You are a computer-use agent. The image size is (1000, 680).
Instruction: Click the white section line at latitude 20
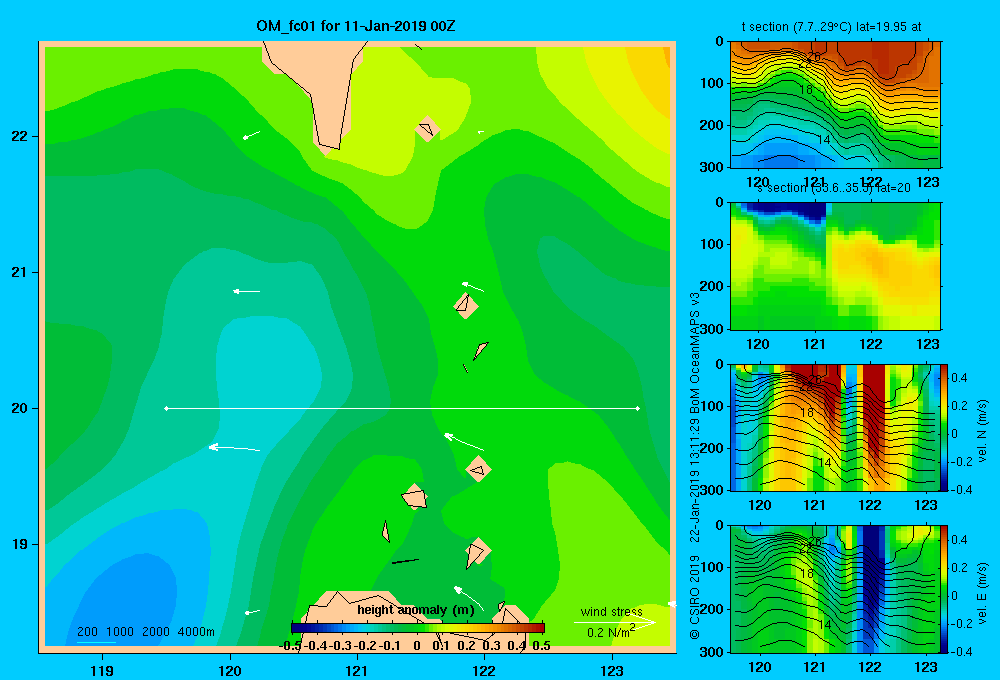[x=402, y=408]
